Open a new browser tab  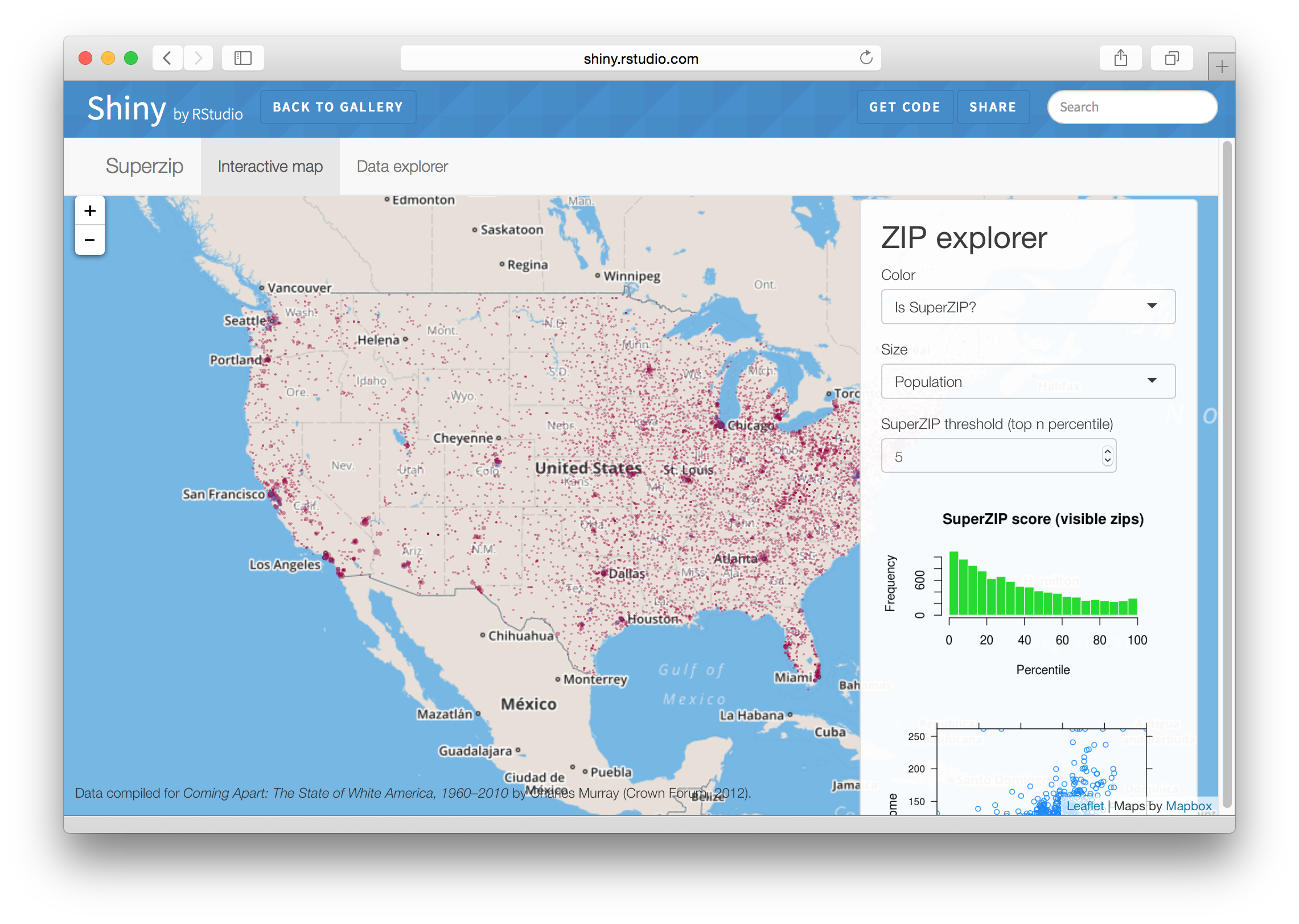tap(1220, 67)
